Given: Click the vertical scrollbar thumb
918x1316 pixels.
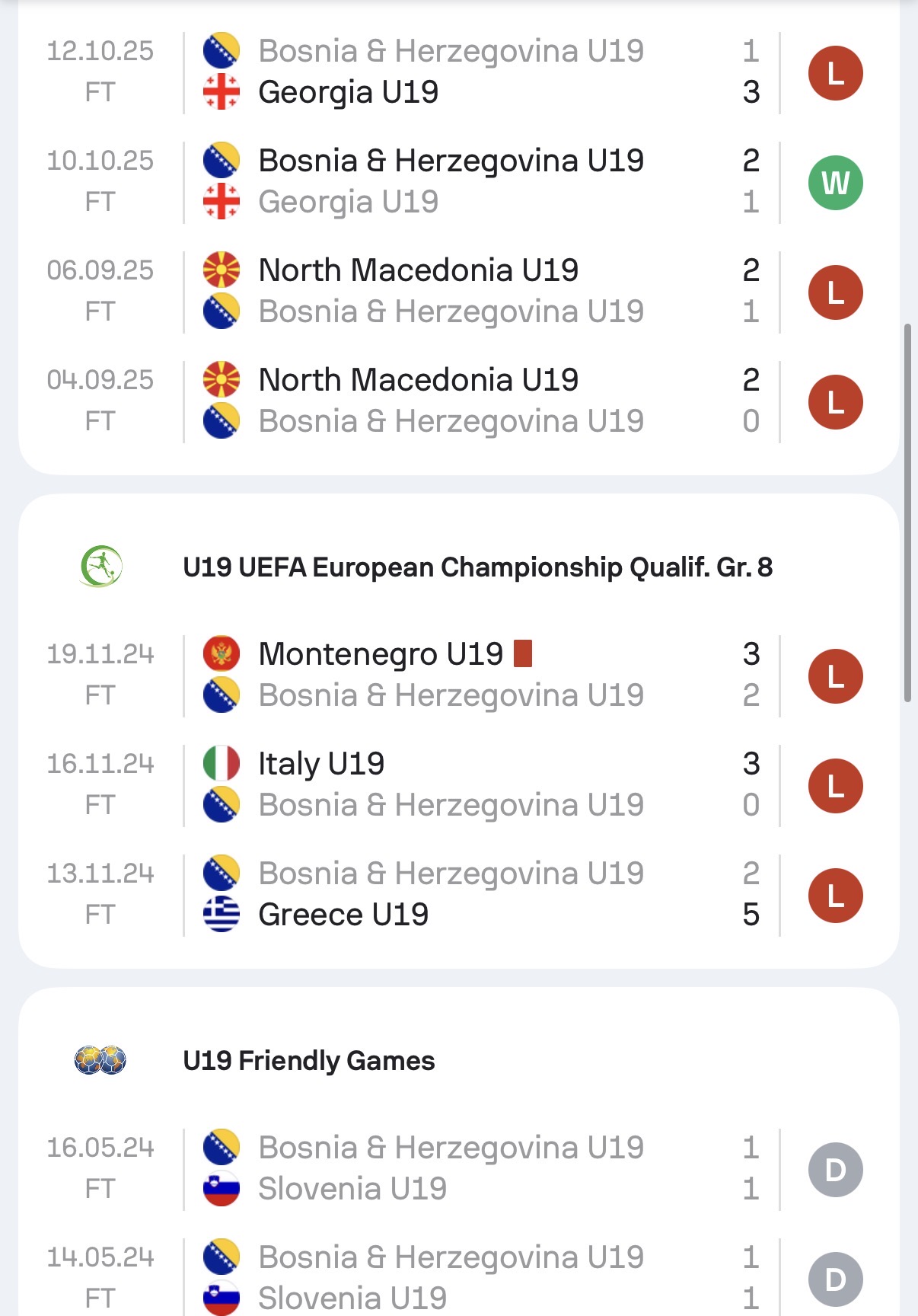Looking at the screenshot, I should coord(907,512).
